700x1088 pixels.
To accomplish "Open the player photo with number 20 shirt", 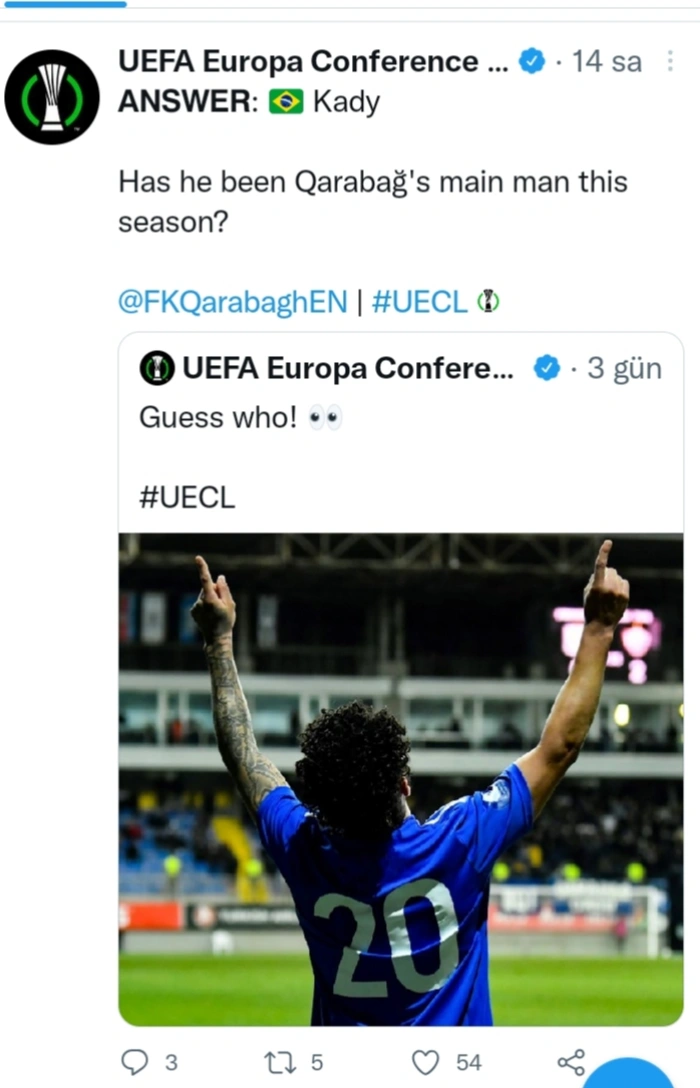I will click(400, 780).
